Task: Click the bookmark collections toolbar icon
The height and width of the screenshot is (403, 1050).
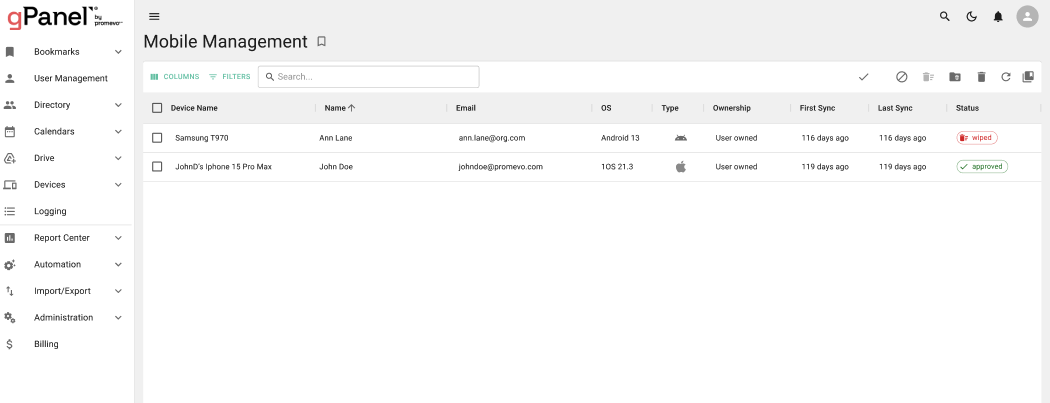Action: click(1029, 77)
